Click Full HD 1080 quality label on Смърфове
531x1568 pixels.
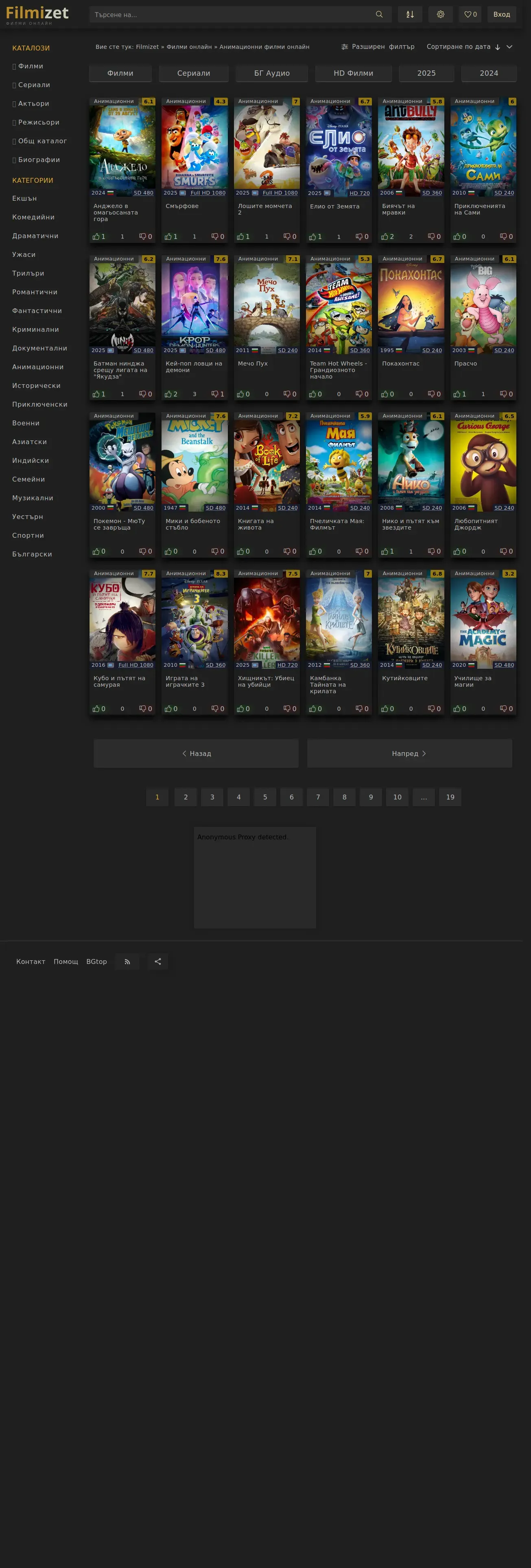tap(208, 193)
